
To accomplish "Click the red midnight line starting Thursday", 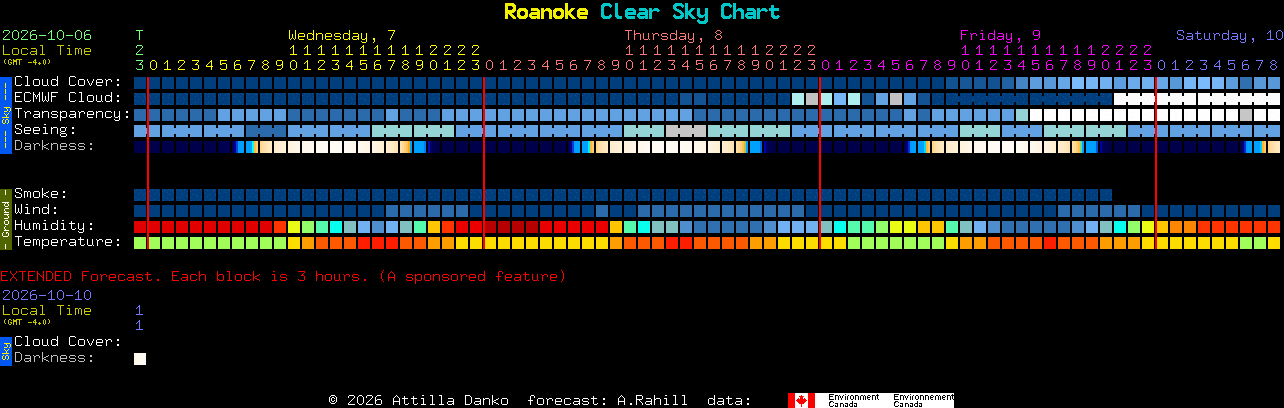I will click(x=484, y=162).
